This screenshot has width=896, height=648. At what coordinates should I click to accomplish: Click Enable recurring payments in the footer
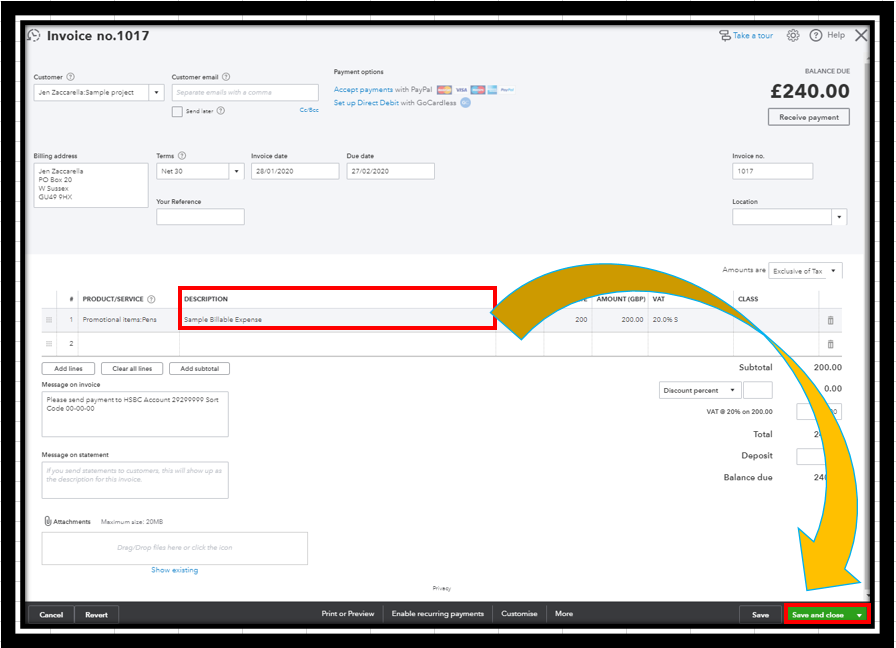point(438,614)
